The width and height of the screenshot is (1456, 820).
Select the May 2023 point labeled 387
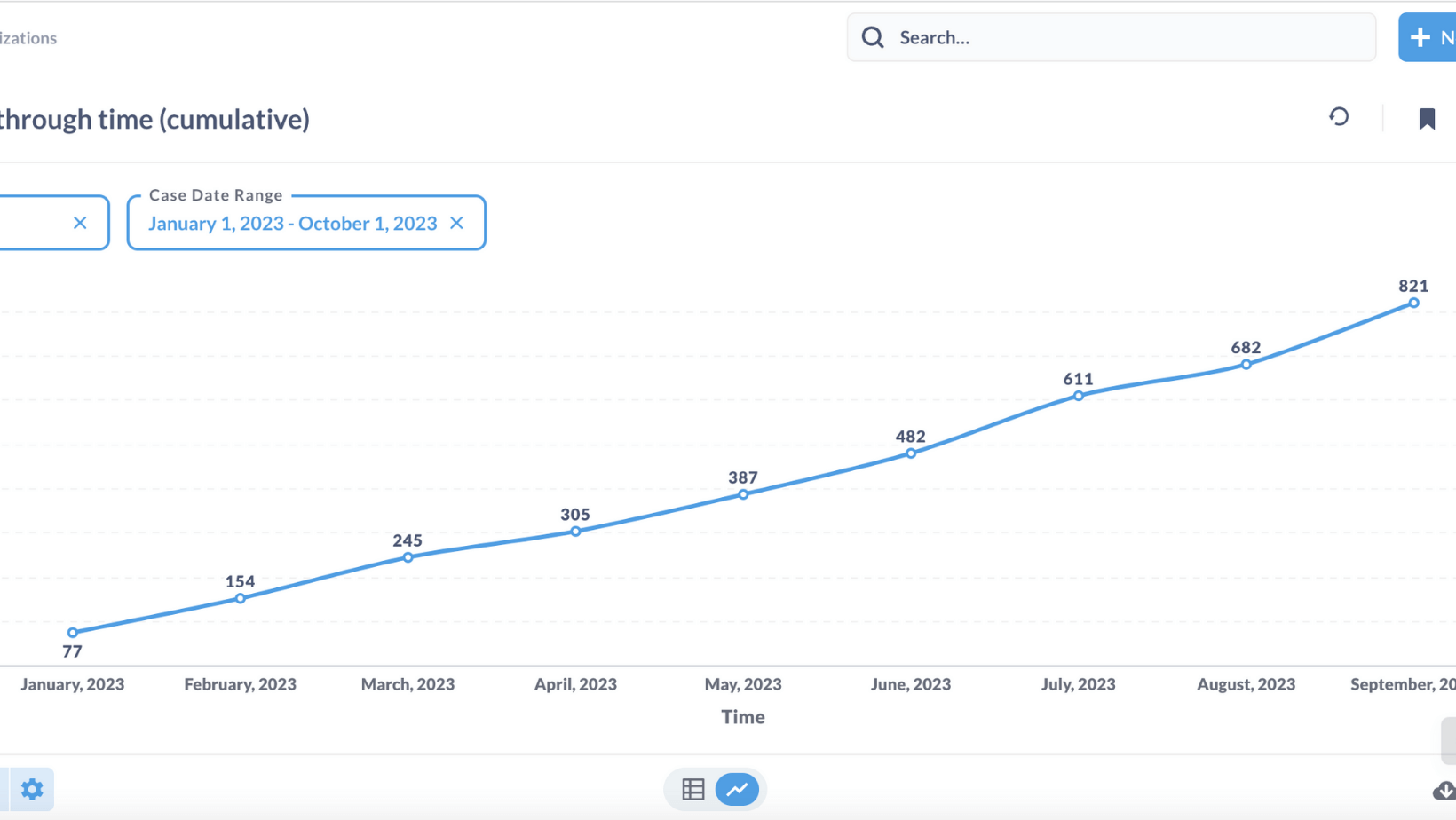(743, 494)
